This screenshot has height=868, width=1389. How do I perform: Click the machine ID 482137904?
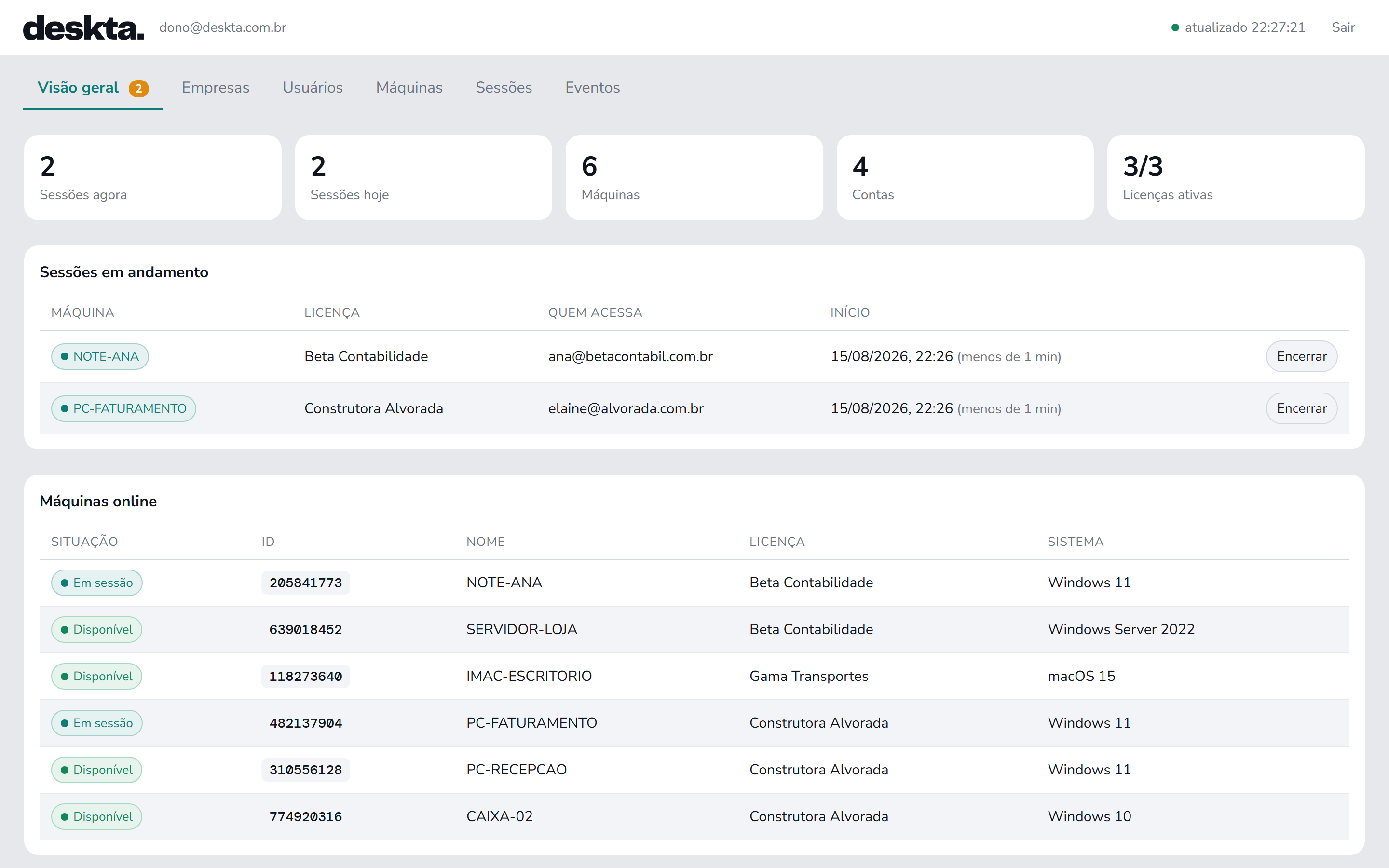click(305, 723)
